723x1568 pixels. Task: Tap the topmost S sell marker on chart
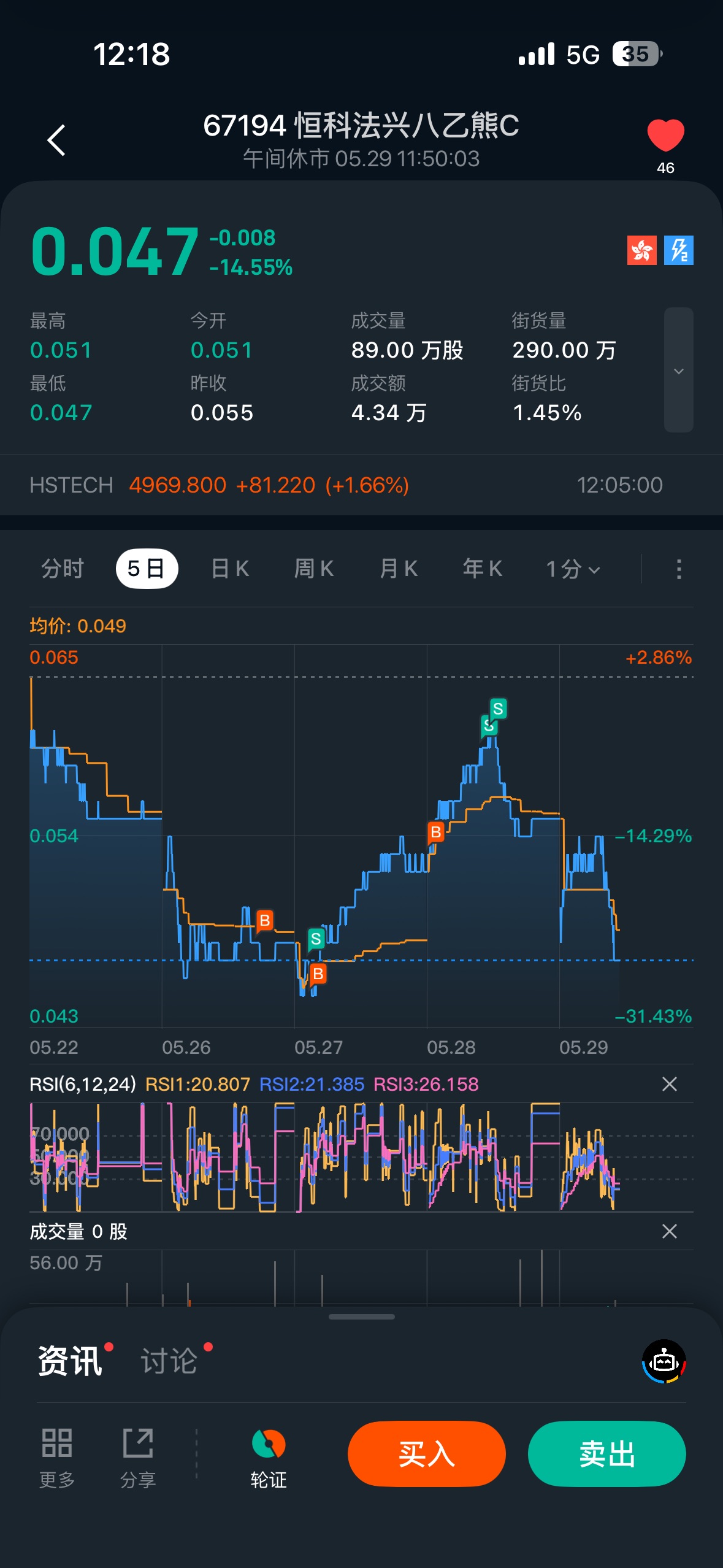pyautogui.click(x=498, y=709)
